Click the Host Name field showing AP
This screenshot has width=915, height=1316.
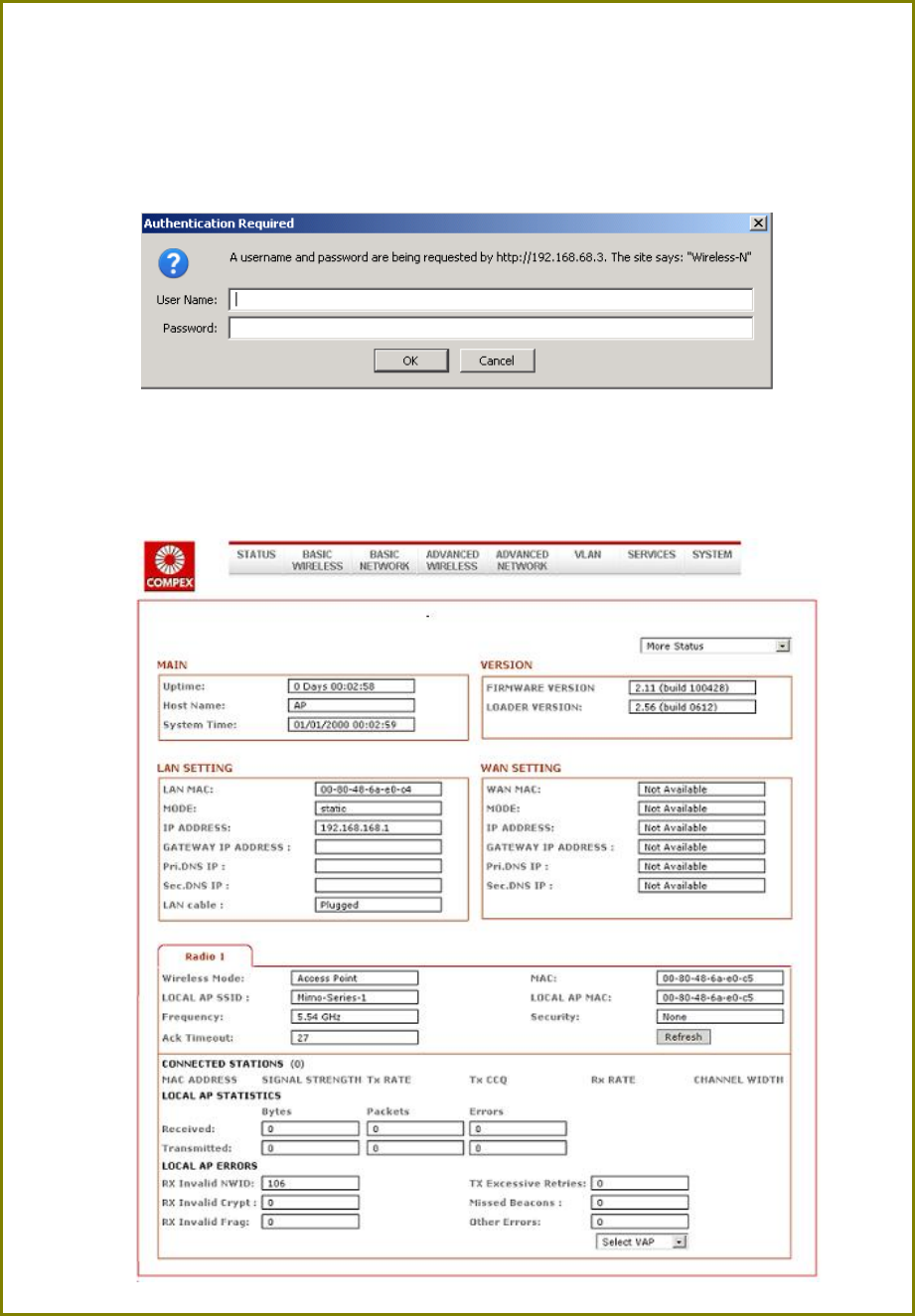pos(352,705)
